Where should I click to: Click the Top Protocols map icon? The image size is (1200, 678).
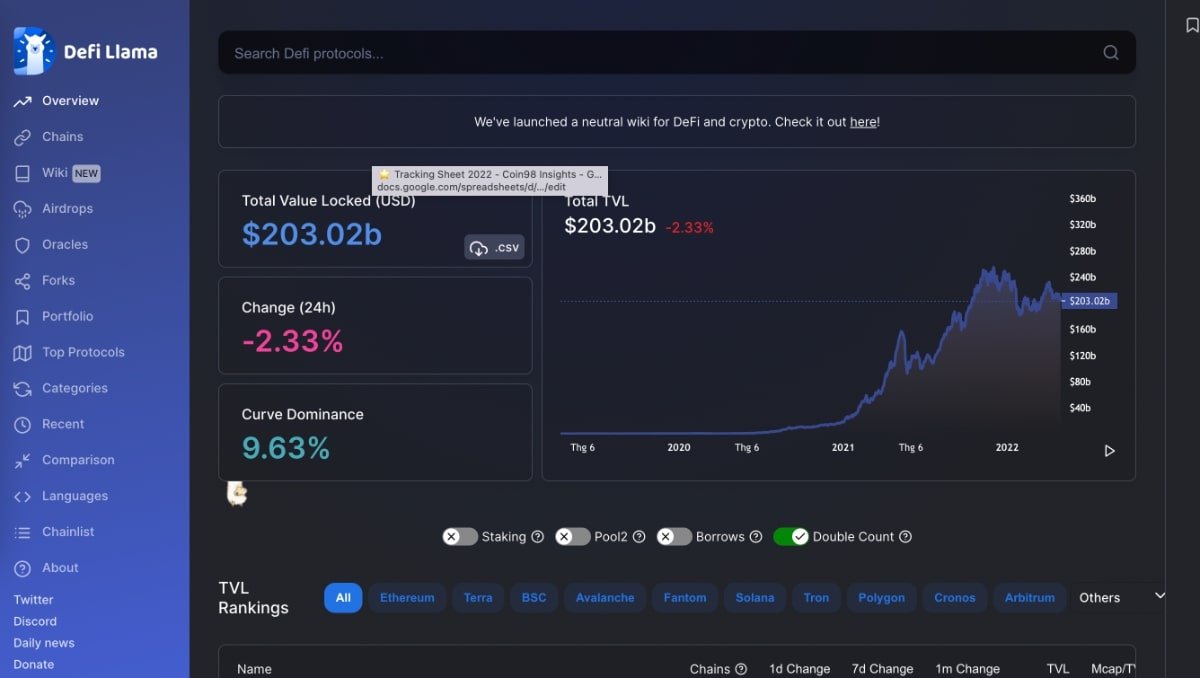coord(23,353)
